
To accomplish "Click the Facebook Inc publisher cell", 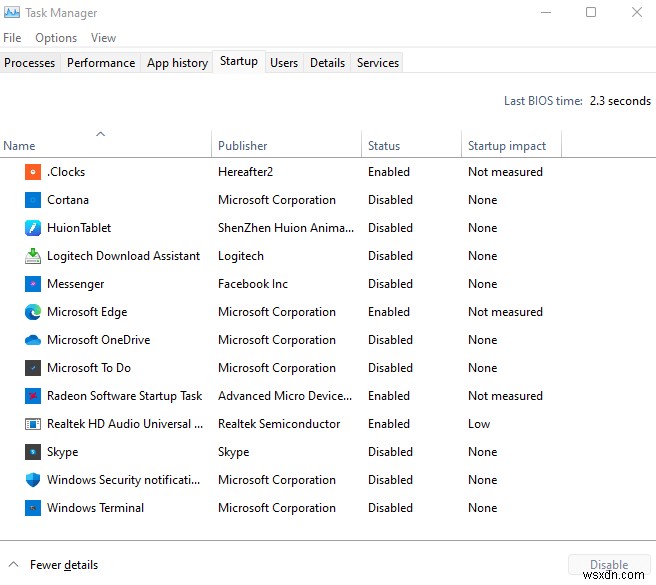I will pos(253,284).
